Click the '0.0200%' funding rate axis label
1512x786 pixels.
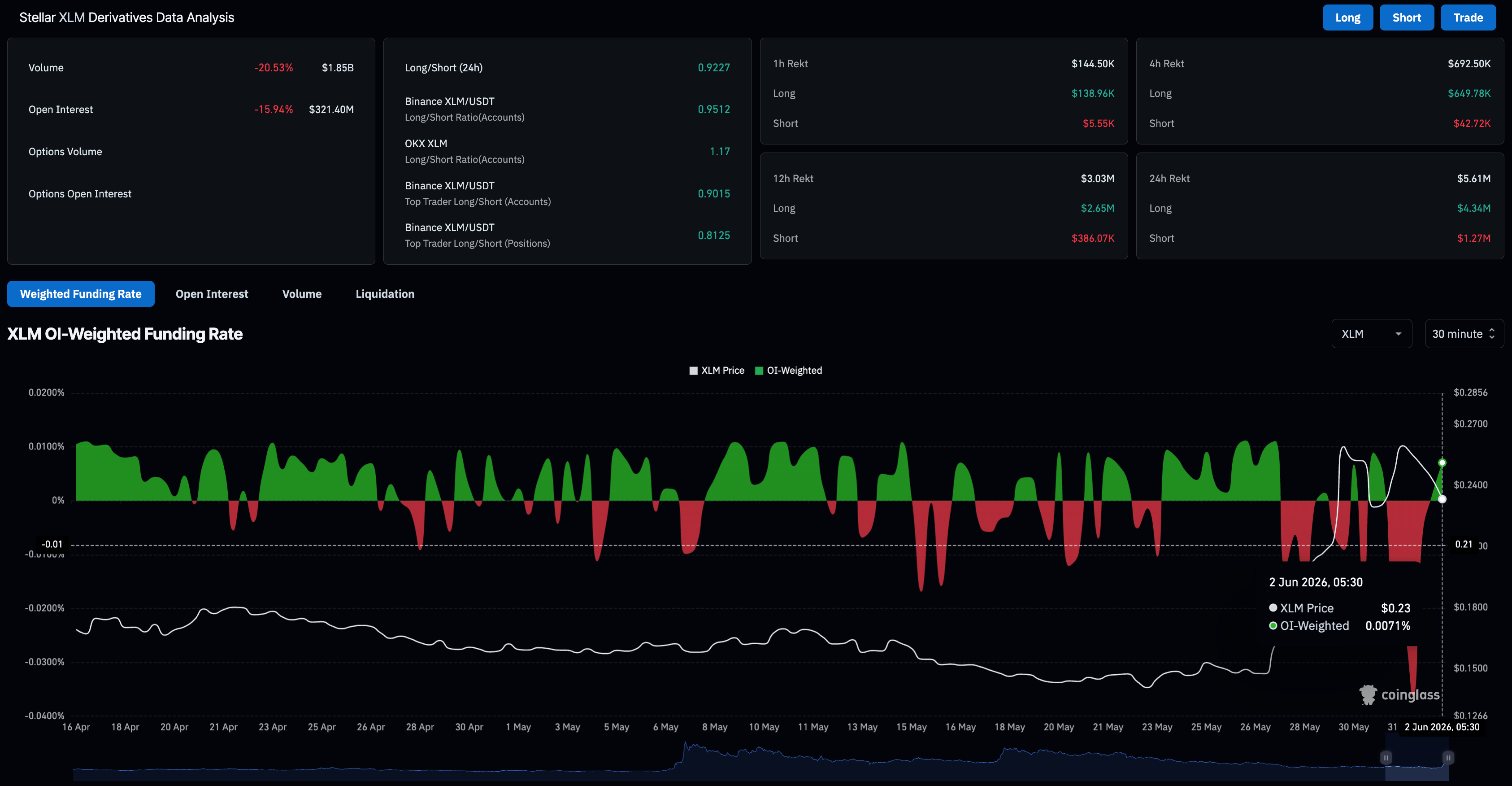[x=46, y=393]
